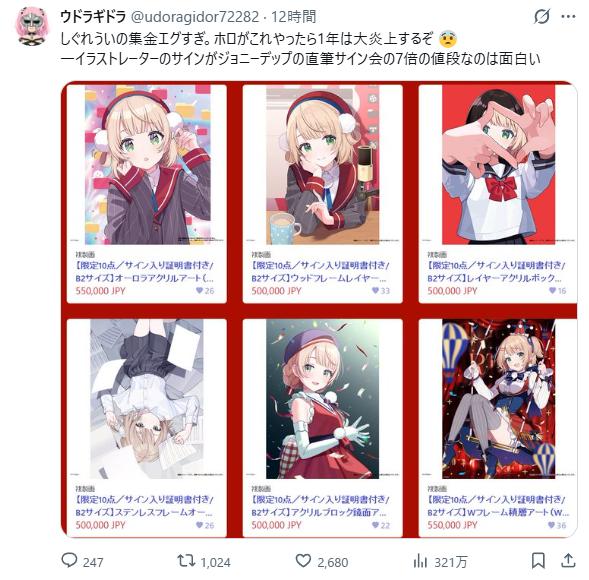Click the 12時間 timestamp
This screenshot has height=580, width=589.
pyautogui.click(x=293, y=17)
